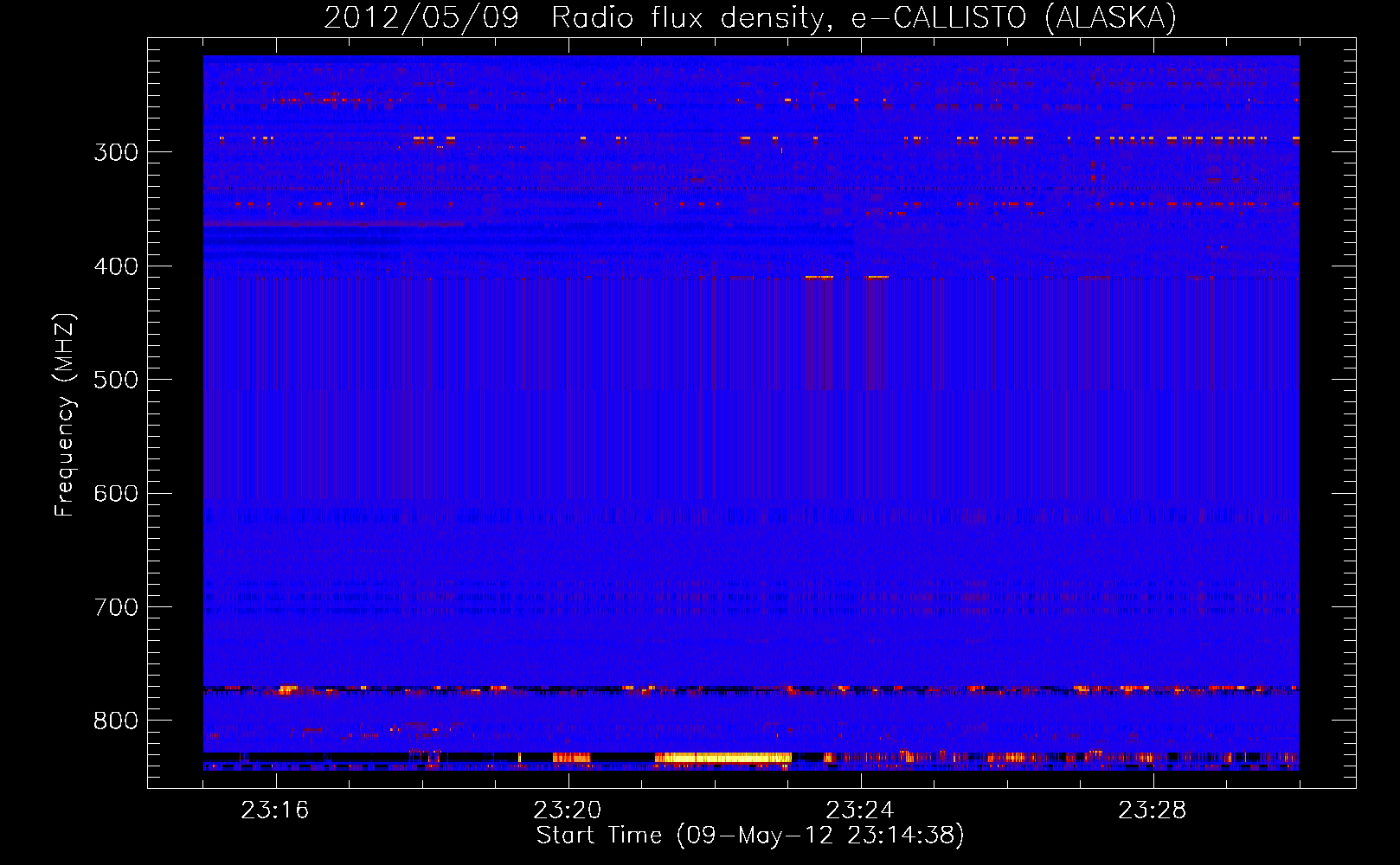Click the 23:16 time tick label
The height and width of the screenshot is (865, 1400).
tap(275, 811)
